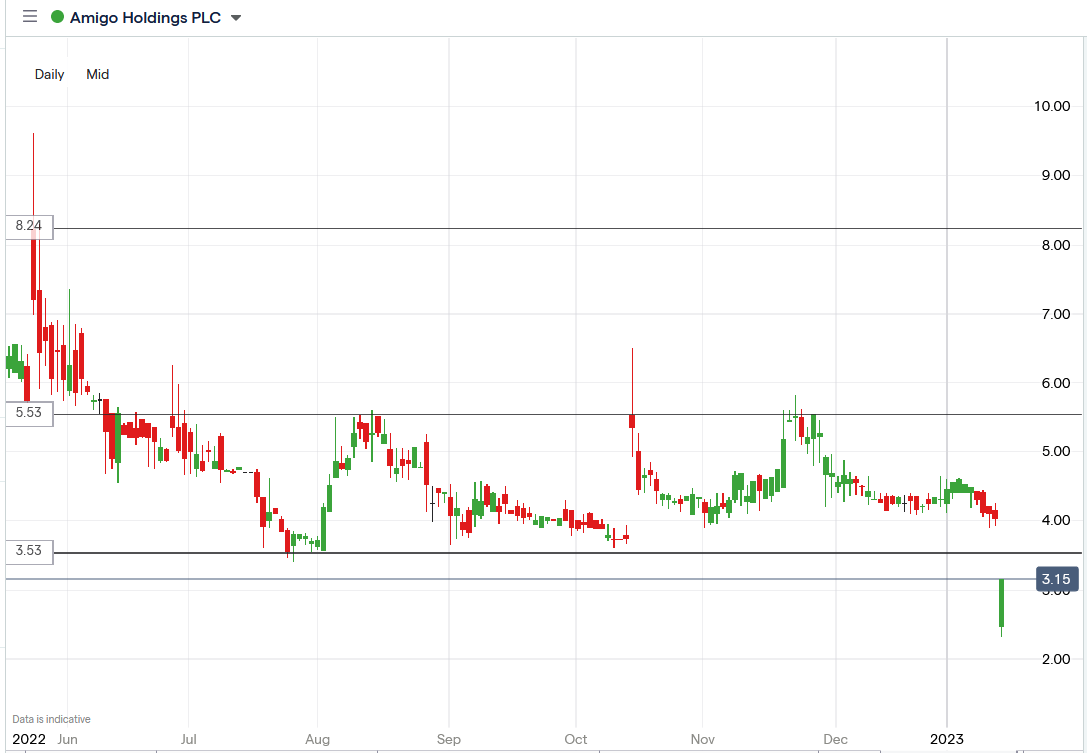Click the Jul date axis label
This screenshot has width=1087, height=753.
click(x=188, y=739)
